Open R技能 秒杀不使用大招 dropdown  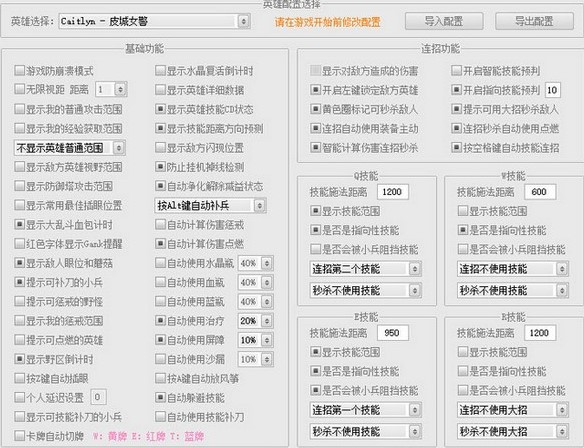[x=513, y=431]
